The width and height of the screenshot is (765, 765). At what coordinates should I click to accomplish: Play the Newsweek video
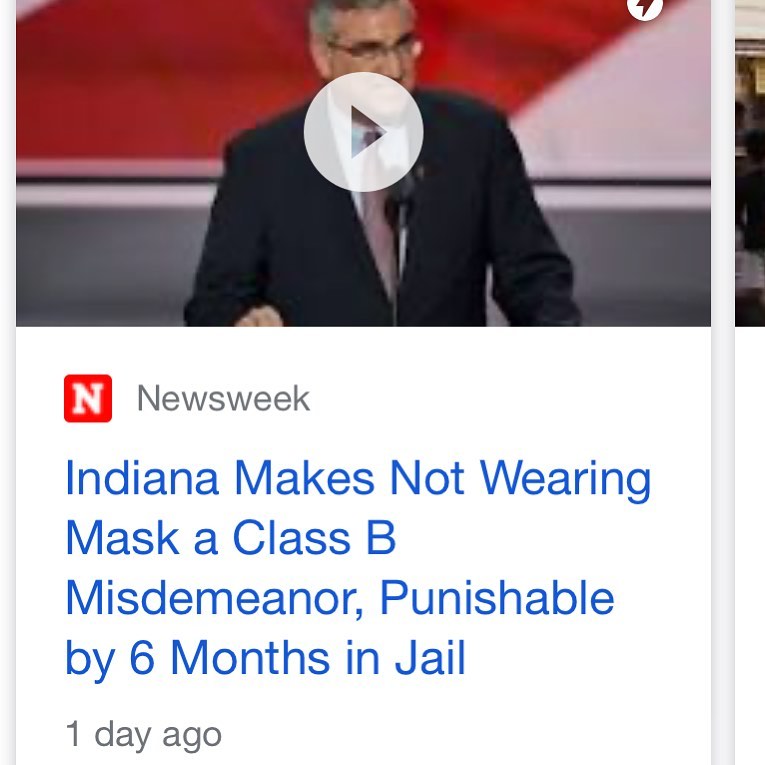click(363, 132)
